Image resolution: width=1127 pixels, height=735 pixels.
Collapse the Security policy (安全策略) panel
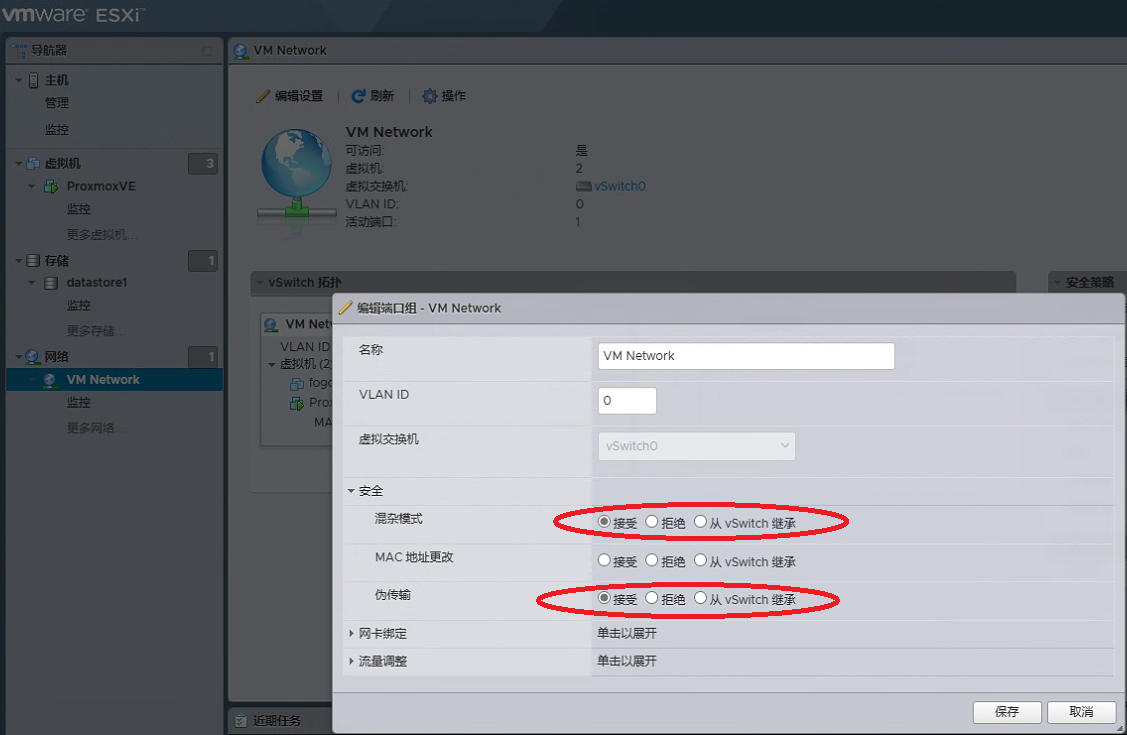(1057, 283)
